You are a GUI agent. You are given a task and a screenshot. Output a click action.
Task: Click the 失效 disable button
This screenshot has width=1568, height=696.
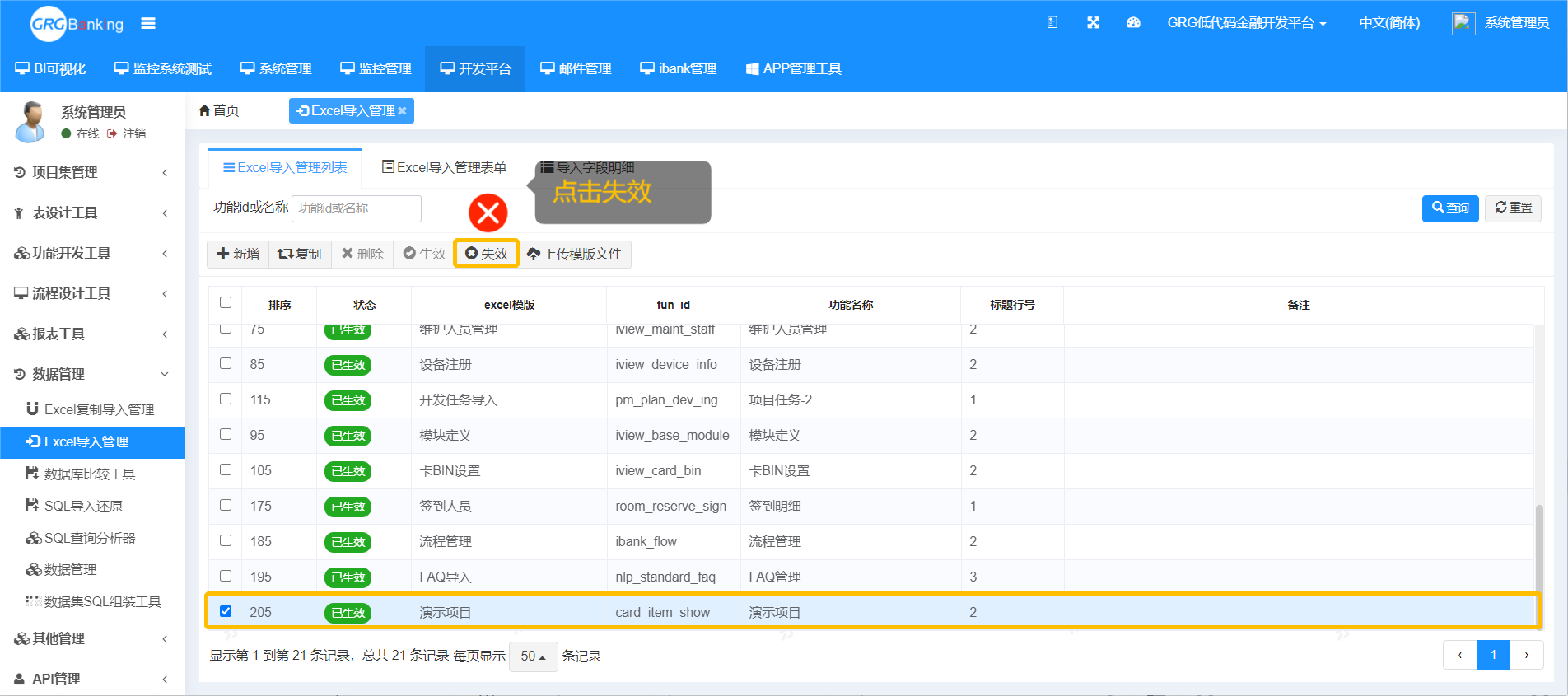tap(486, 254)
